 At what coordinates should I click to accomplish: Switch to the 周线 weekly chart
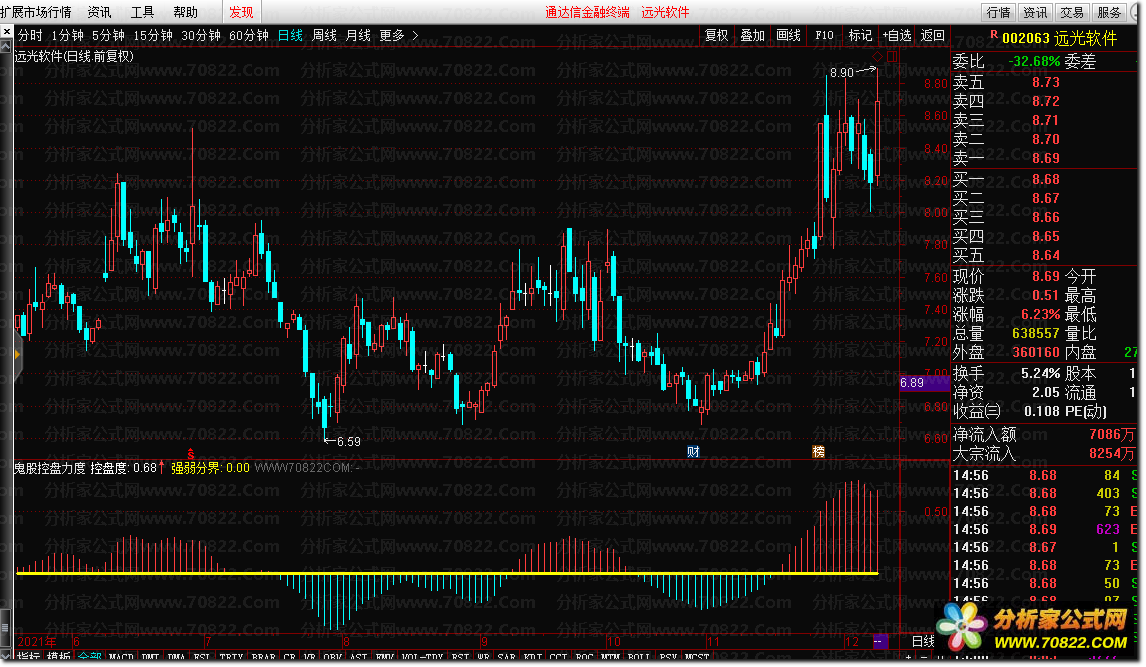(x=325, y=35)
